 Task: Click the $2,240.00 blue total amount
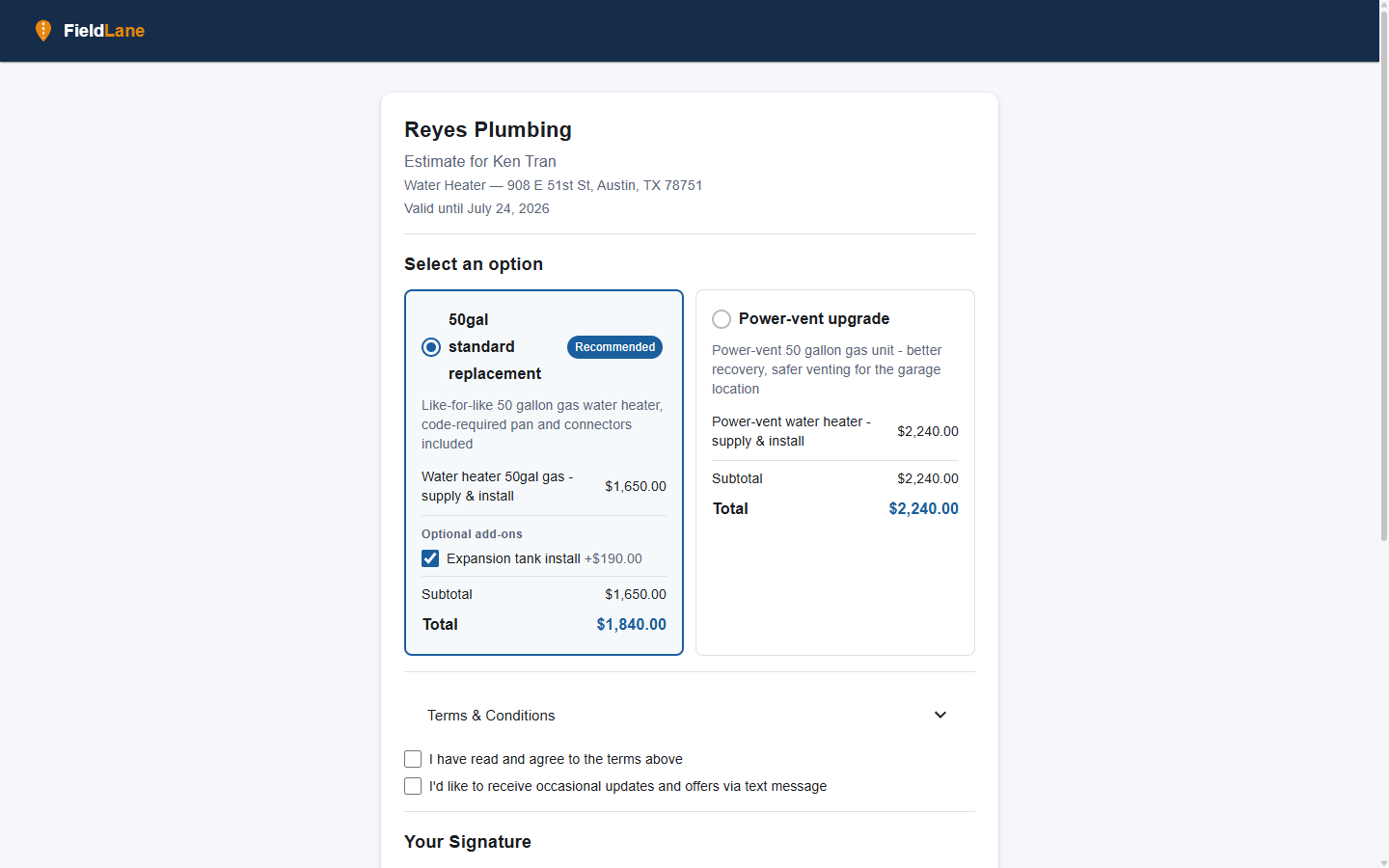(x=923, y=508)
